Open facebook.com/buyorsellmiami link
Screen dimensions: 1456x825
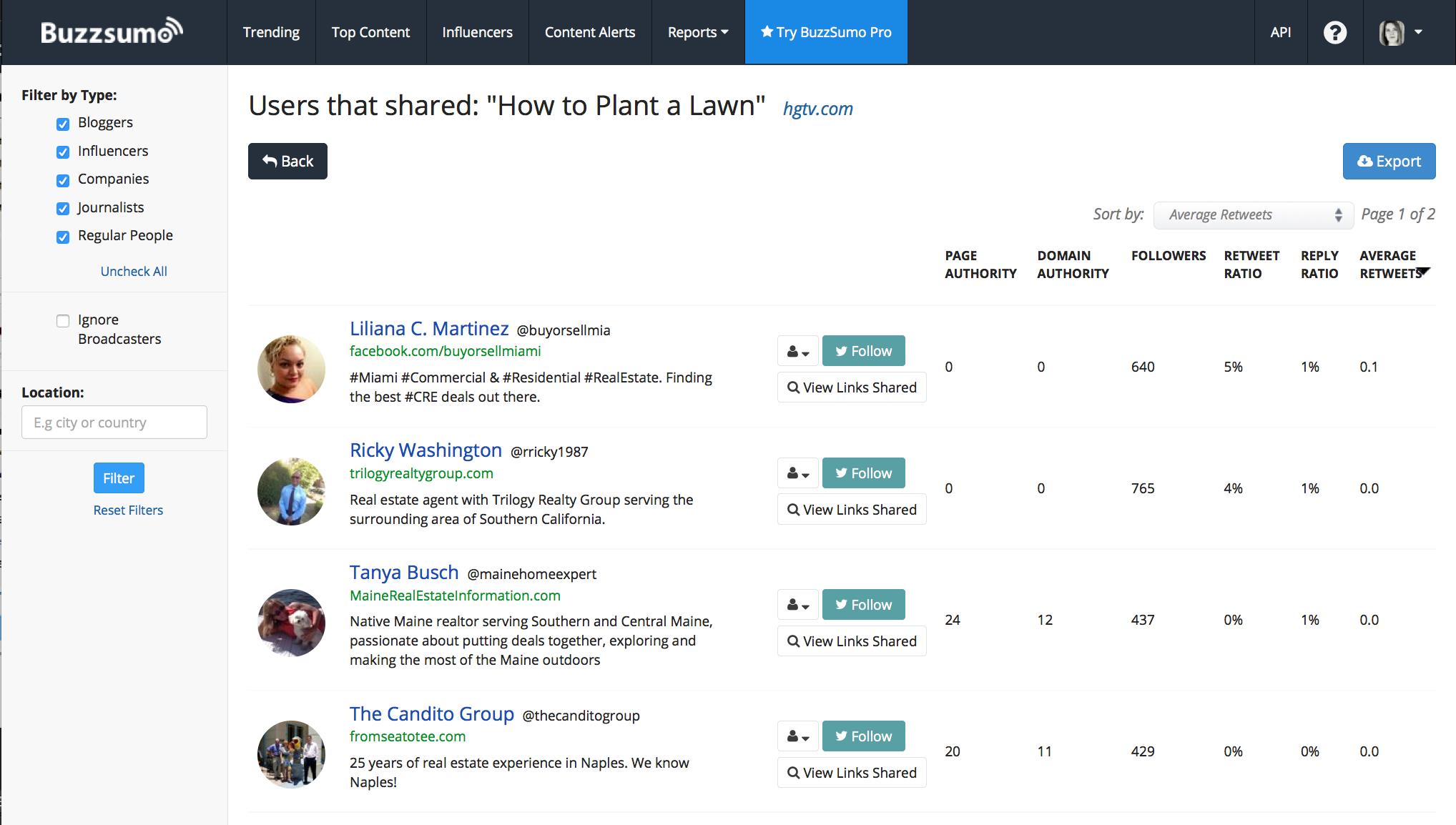445,351
